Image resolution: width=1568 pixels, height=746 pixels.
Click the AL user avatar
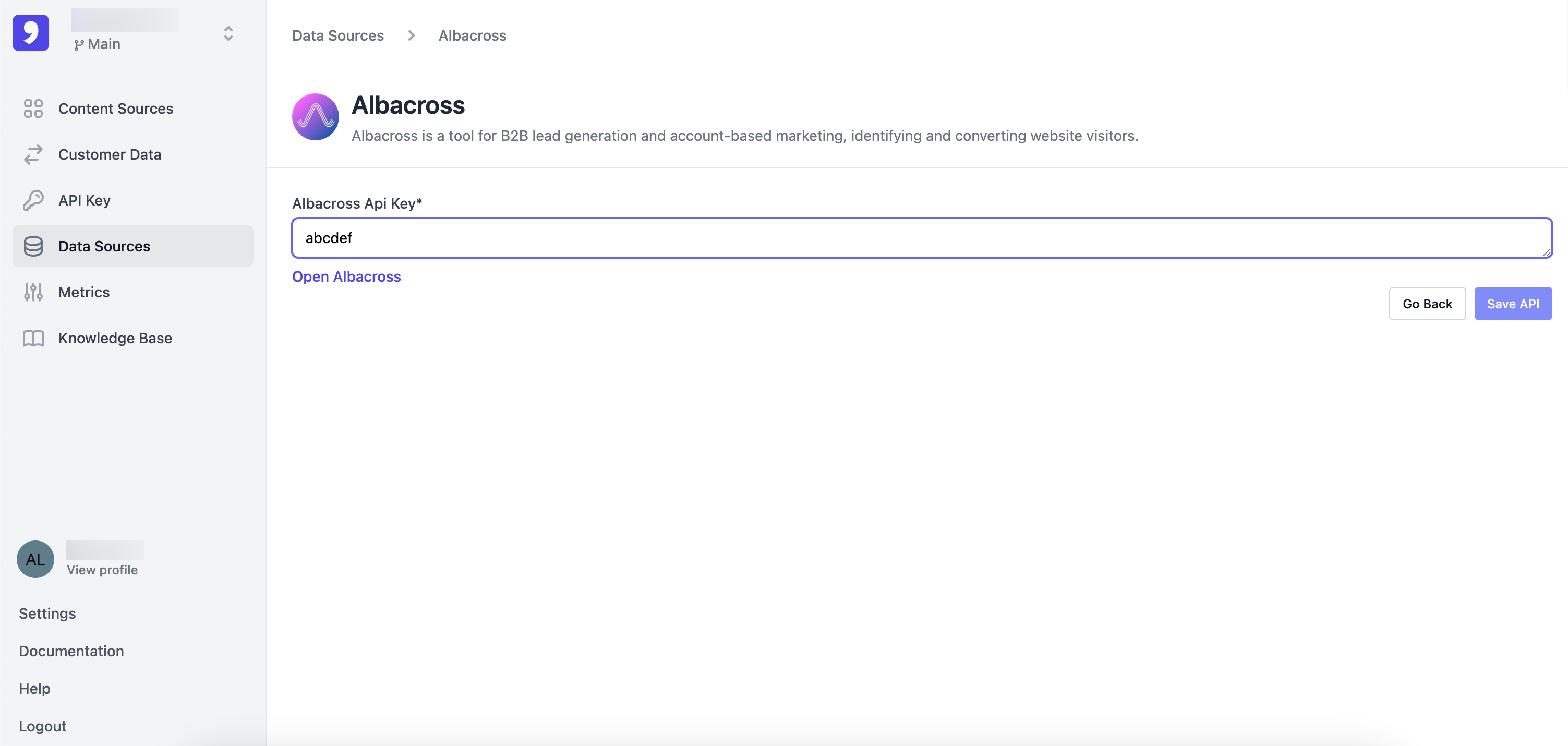pyautogui.click(x=35, y=559)
